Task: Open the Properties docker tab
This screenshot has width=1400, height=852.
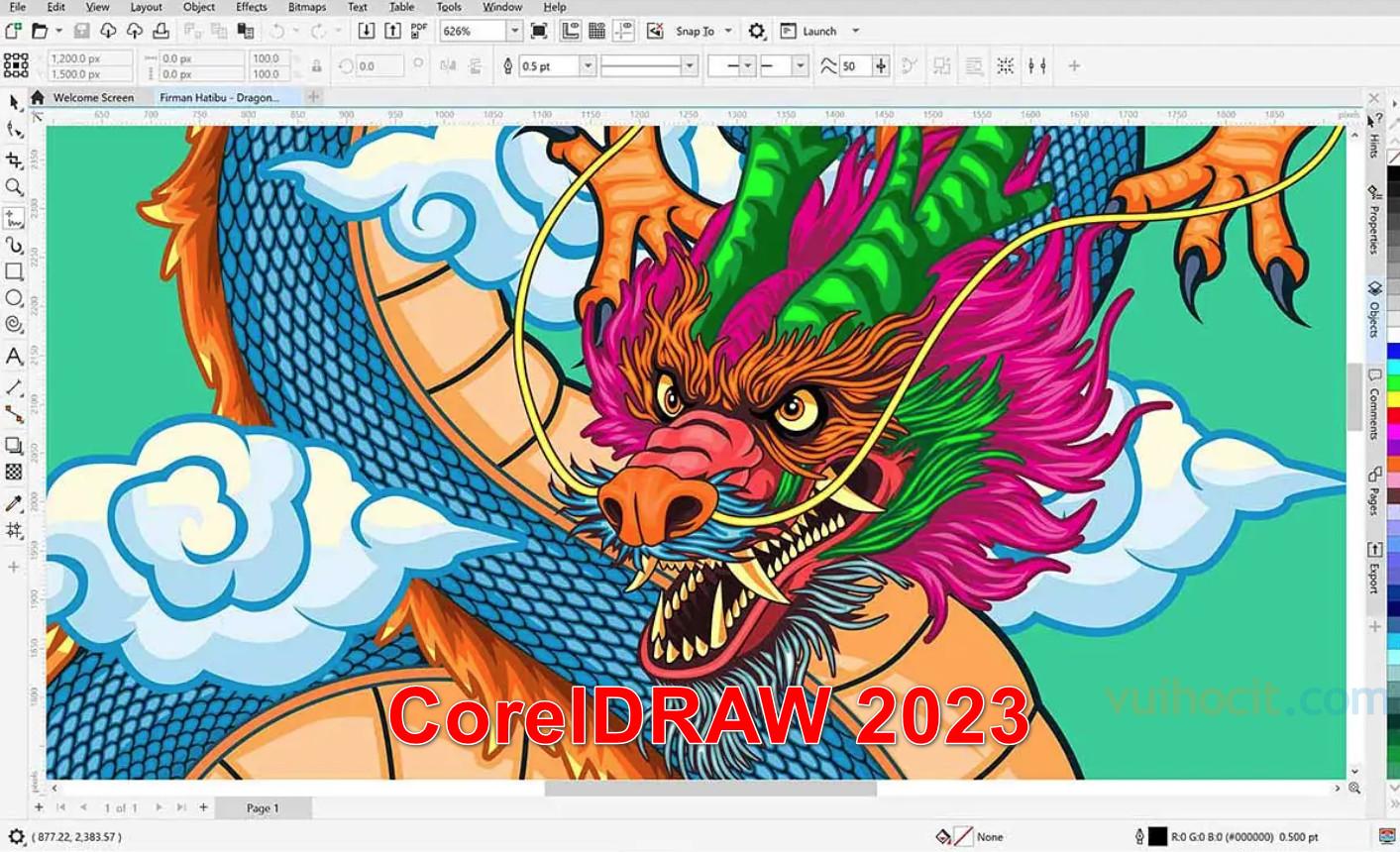Action: pyautogui.click(x=1375, y=219)
